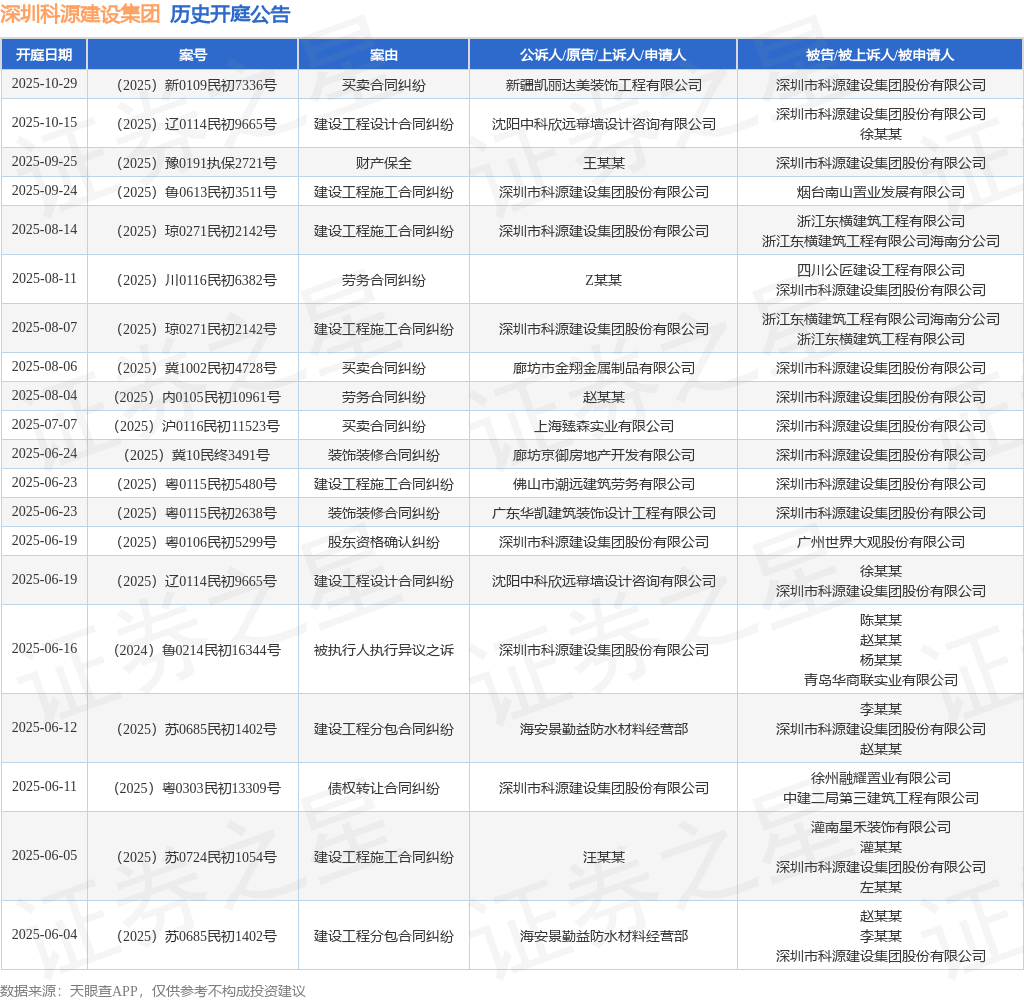Click the date 2025-06-04

click(x=44, y=935)
